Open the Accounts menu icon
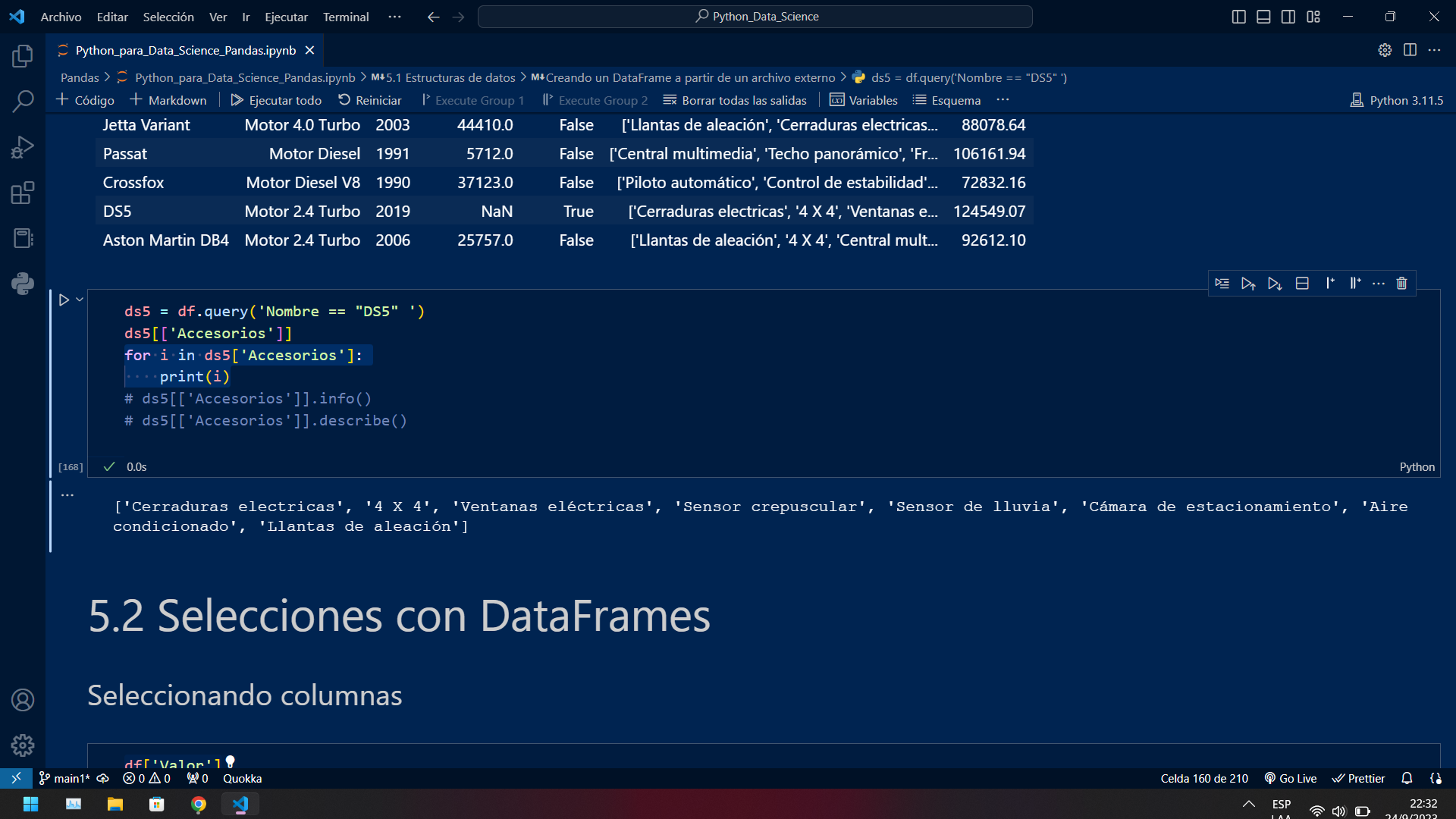The width and height of the screenshot is (1456, 819). (x=23, y=700)
